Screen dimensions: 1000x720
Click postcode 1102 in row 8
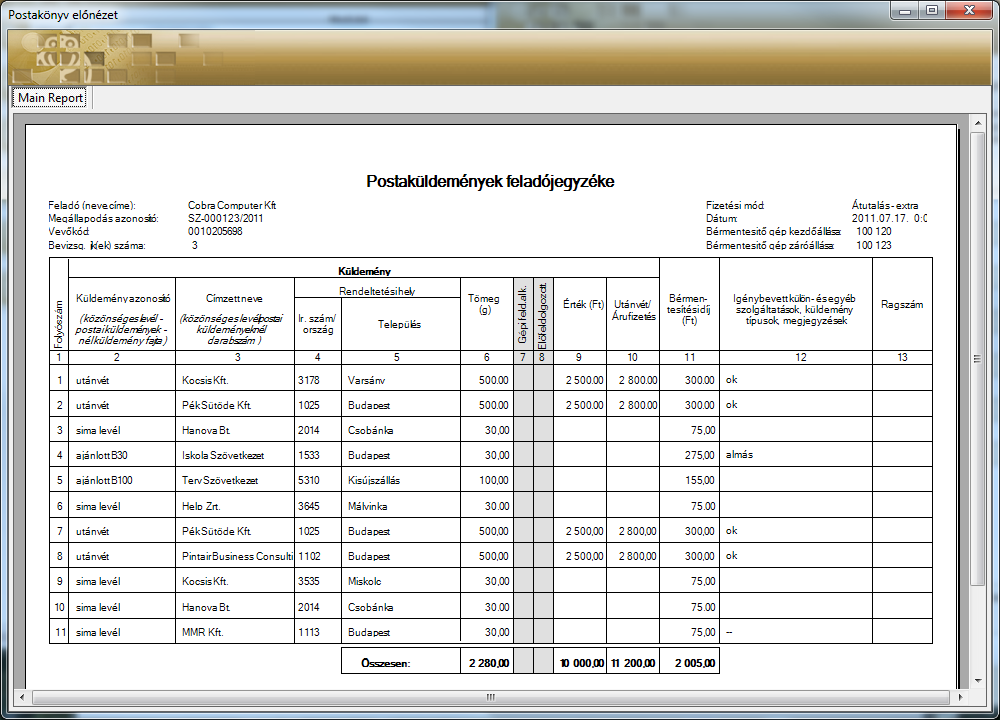(x=309, y=556)
